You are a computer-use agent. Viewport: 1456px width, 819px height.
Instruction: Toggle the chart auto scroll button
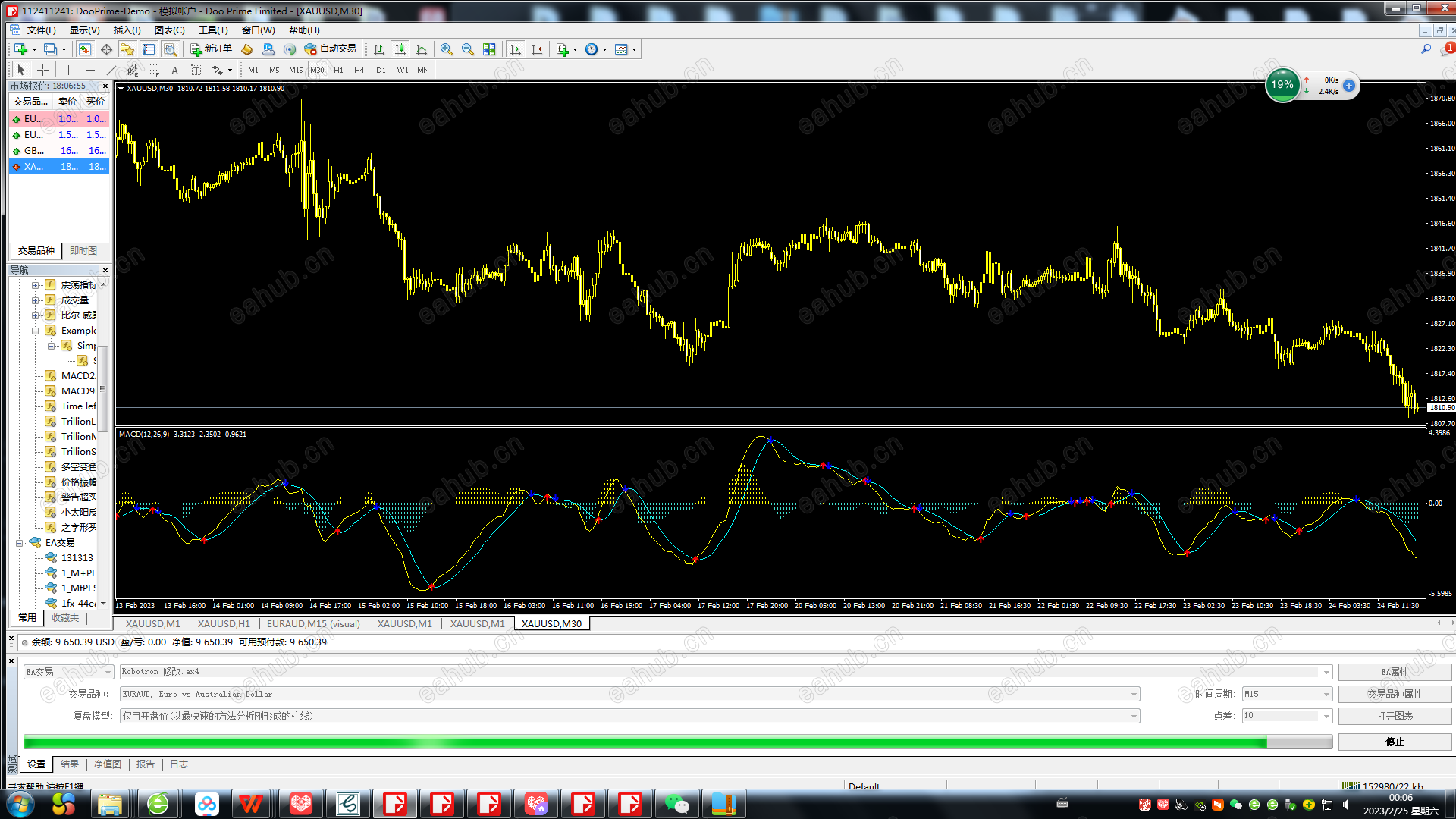[516, 49]
